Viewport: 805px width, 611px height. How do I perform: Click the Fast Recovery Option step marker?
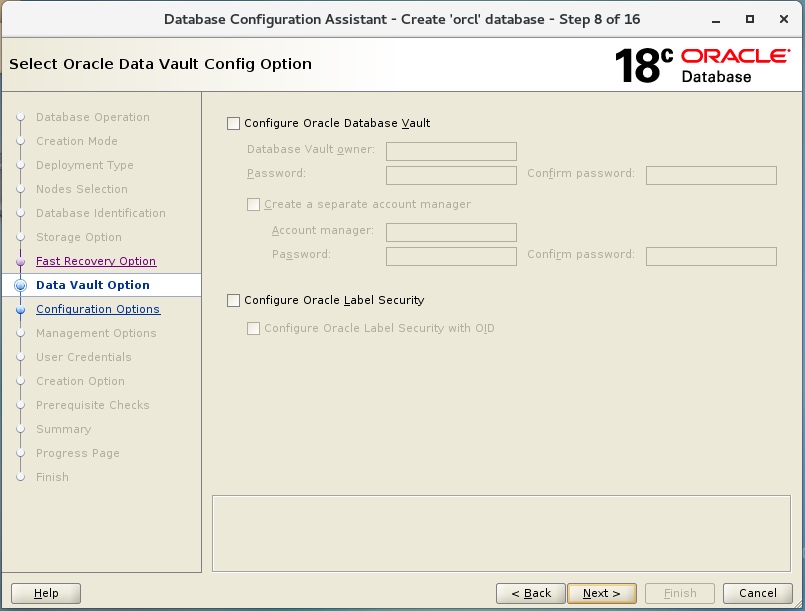[x=22, y=261]
